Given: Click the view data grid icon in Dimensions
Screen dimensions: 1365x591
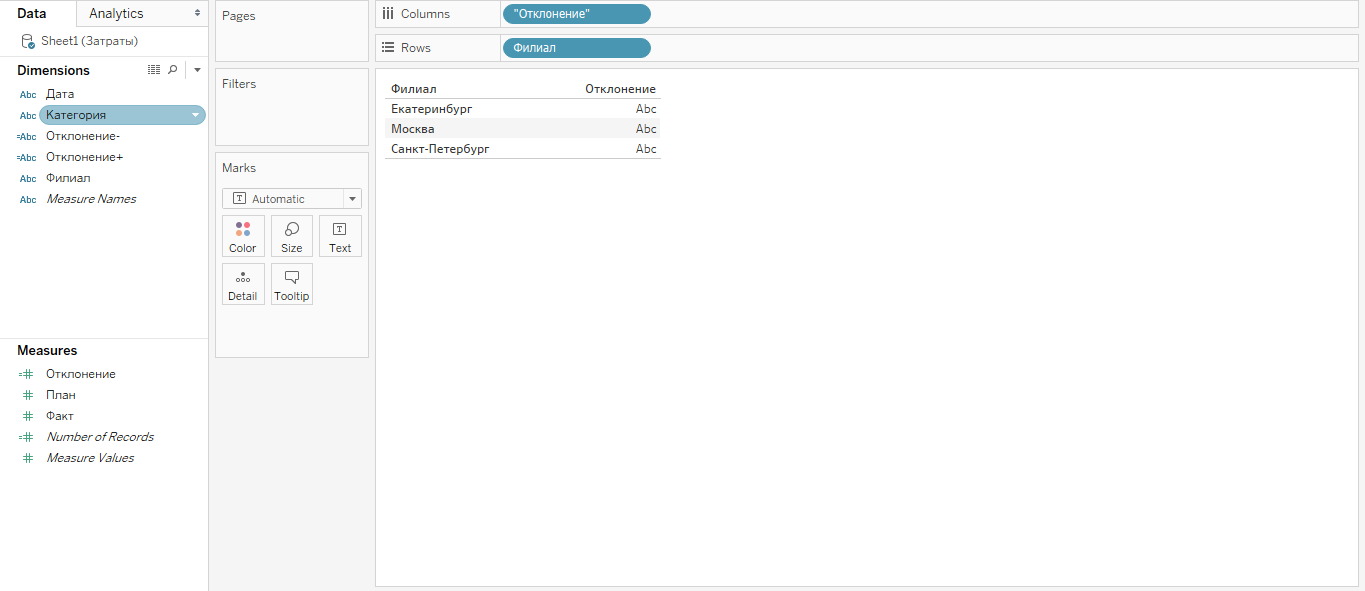Looking at the screenshot, I should click(x=153, y=70).
